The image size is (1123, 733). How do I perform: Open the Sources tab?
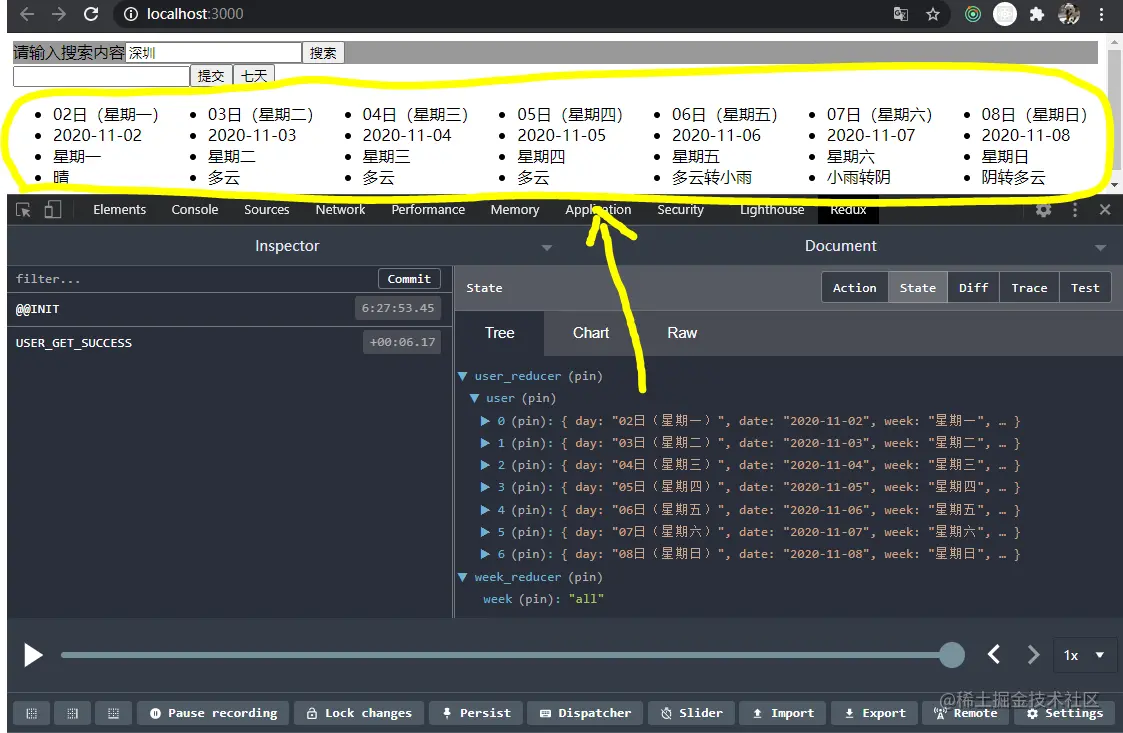click(266, 209)
